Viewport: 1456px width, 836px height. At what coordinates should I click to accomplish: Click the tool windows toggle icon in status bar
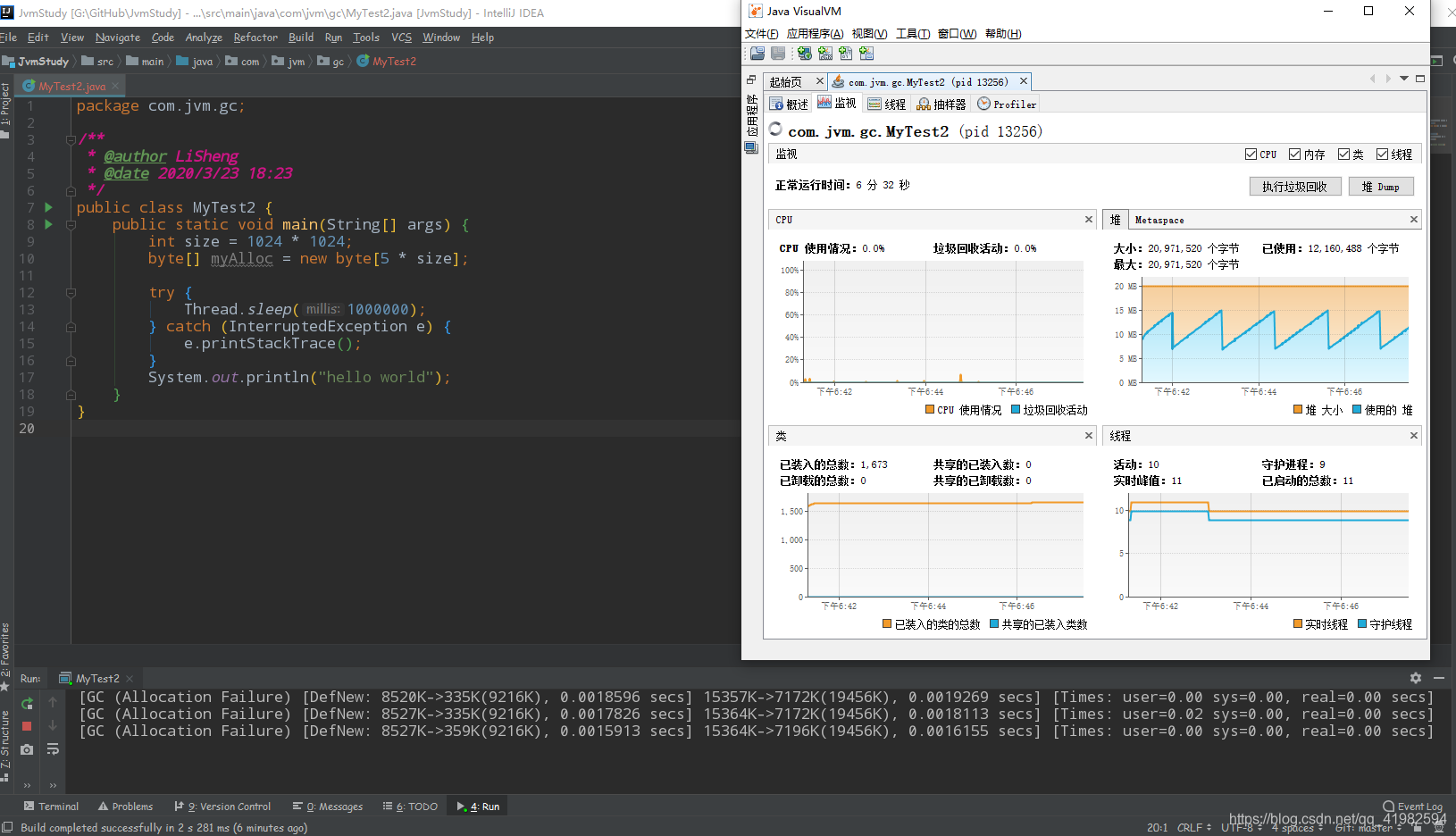pos(7,828)
